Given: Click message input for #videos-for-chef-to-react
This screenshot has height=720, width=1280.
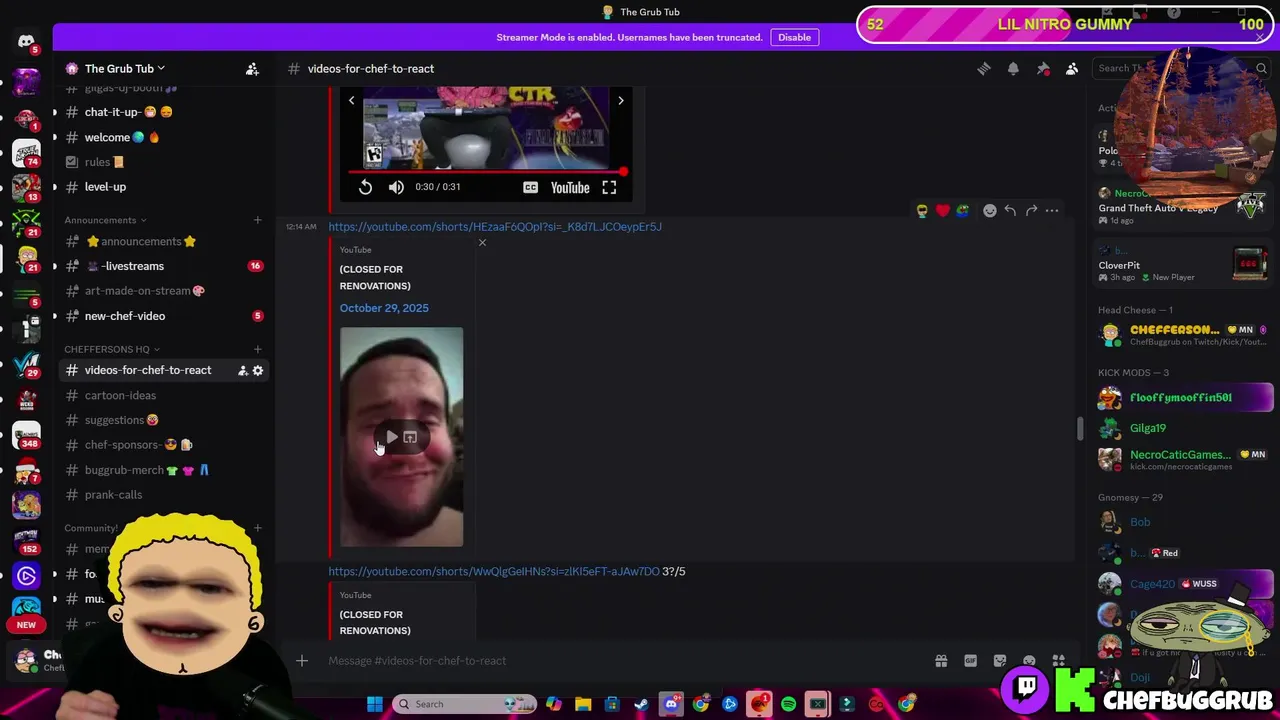Looking at the screenshot, I should [x=620, y=660].
